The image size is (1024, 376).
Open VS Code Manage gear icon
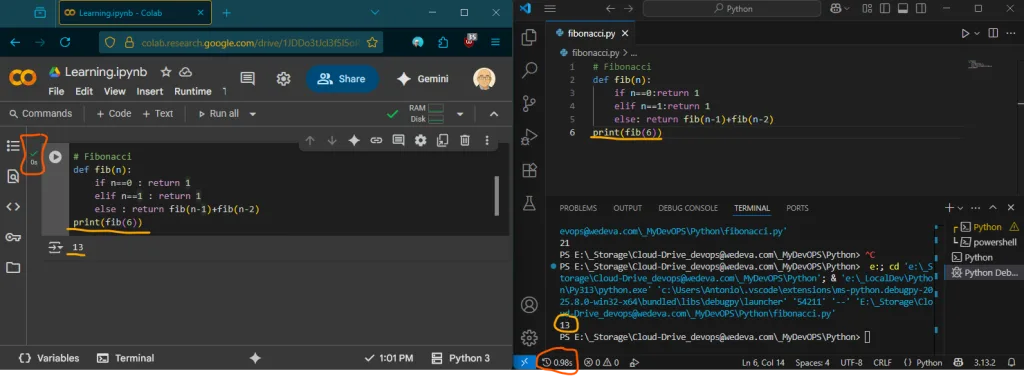530,337
